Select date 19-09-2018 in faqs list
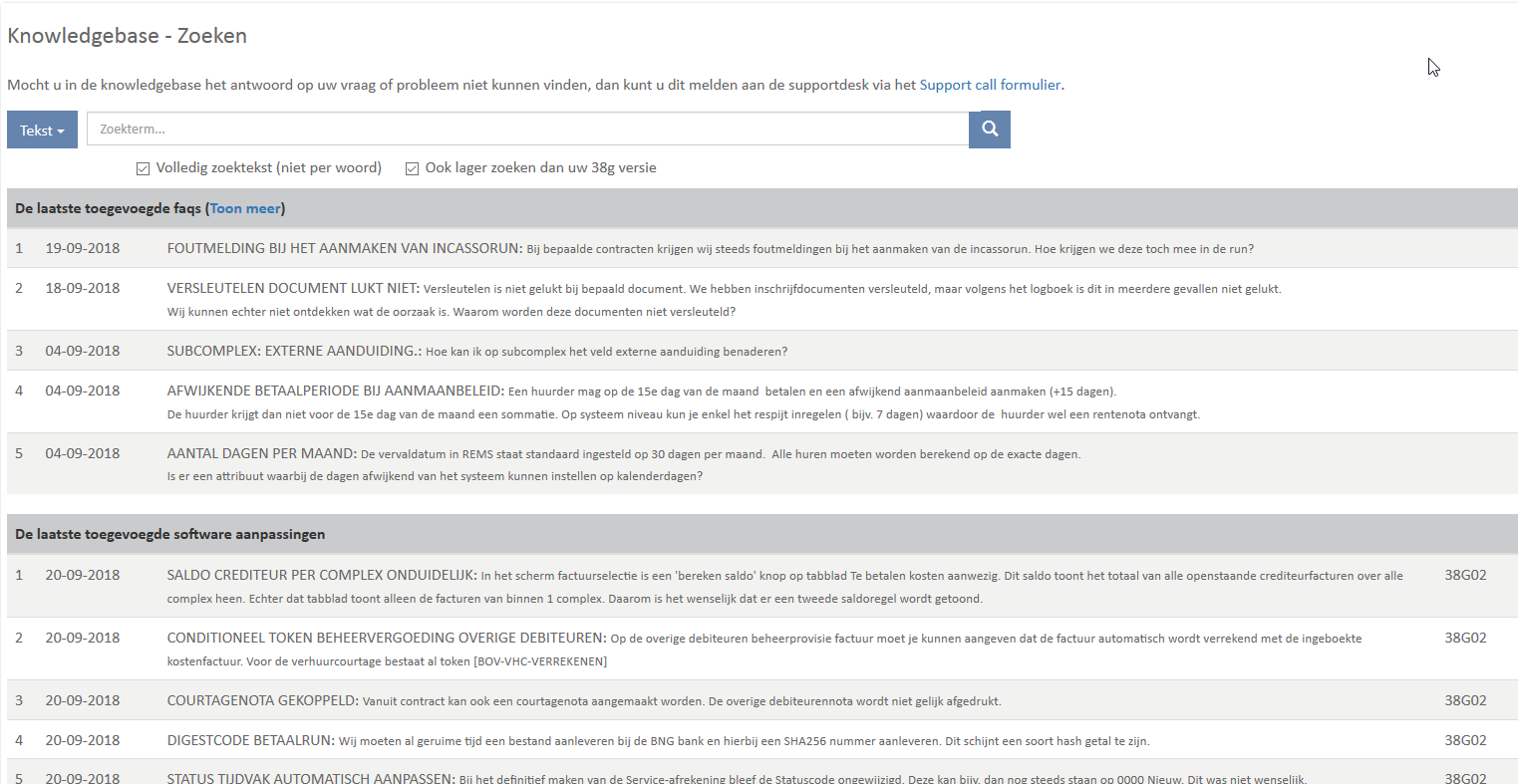The height and width of the screenshot is (784, 1518). pos(83,248)
